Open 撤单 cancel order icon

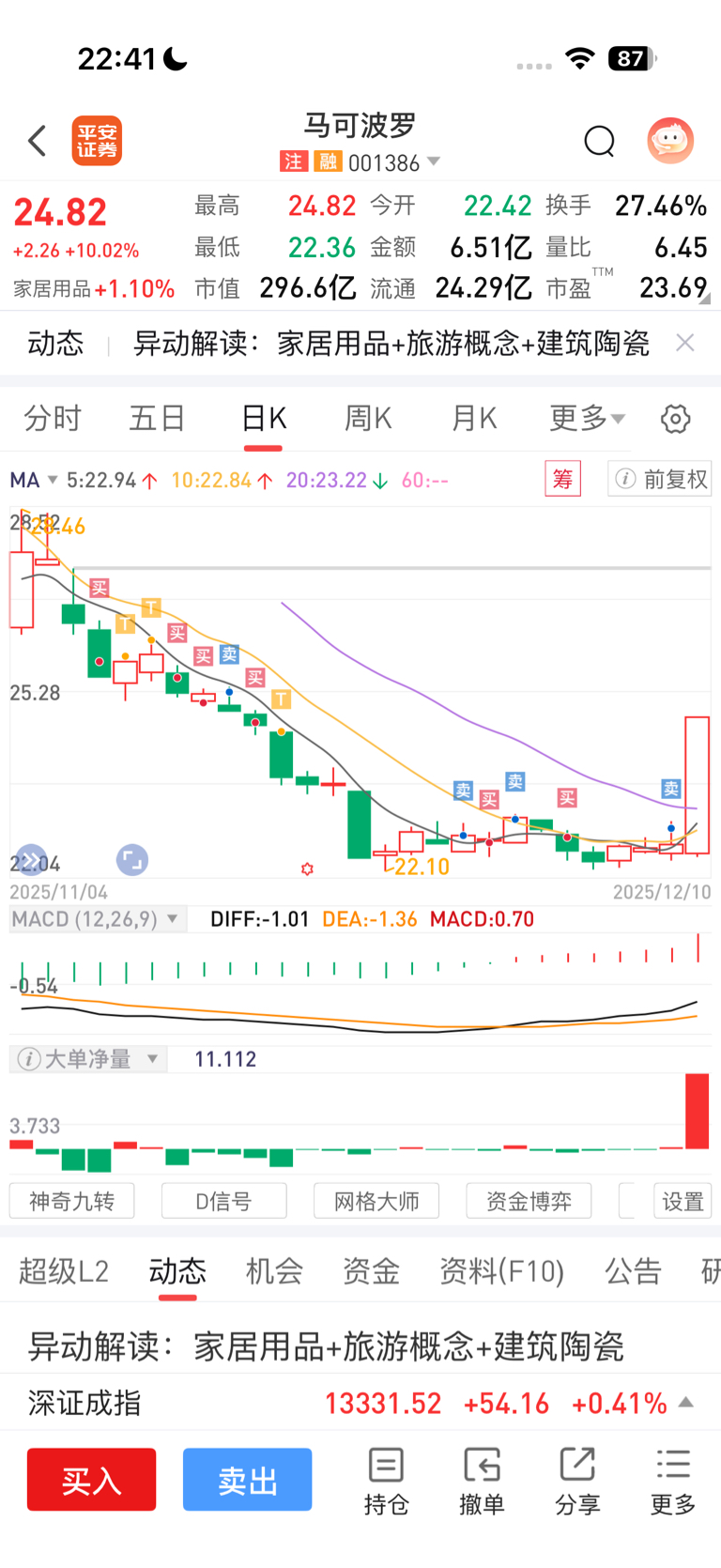click(482, 1482)
